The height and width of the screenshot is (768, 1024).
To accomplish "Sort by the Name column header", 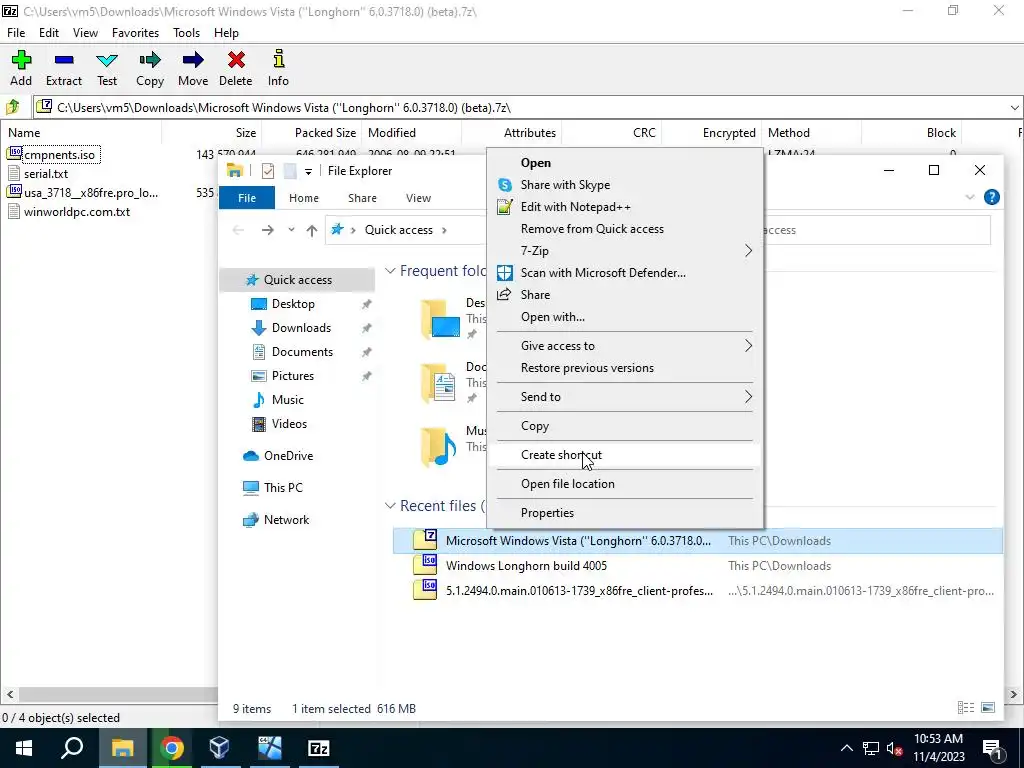I will (24, 133).
